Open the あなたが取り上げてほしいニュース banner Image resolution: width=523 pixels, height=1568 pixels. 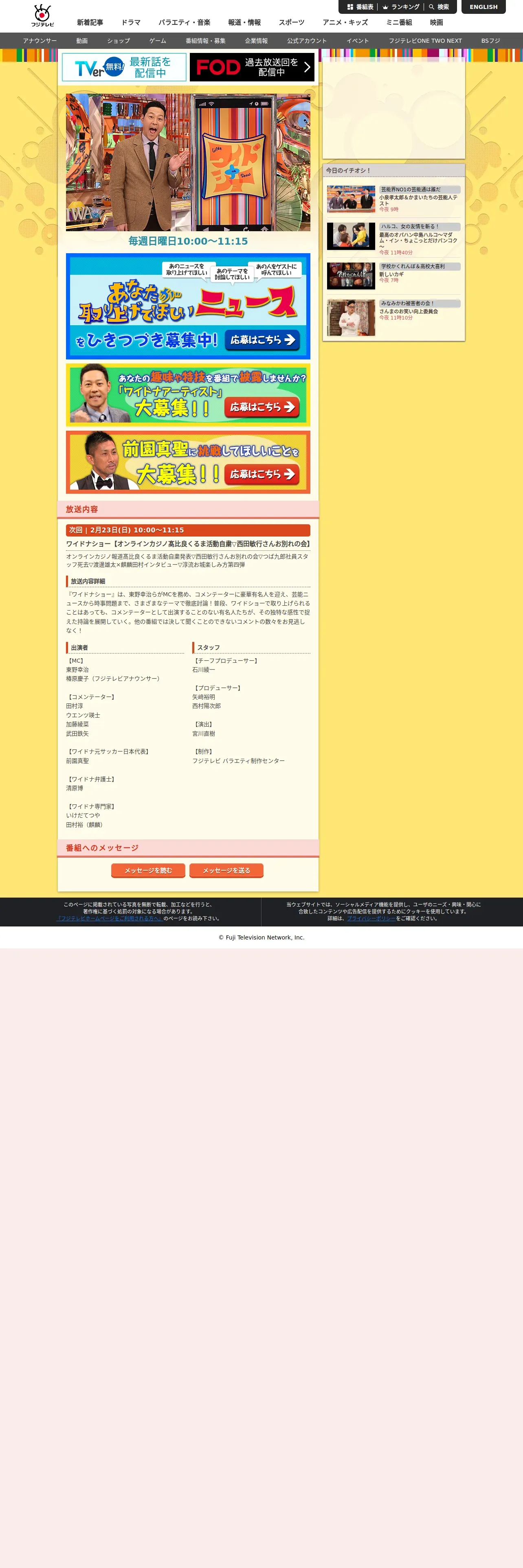188,306
